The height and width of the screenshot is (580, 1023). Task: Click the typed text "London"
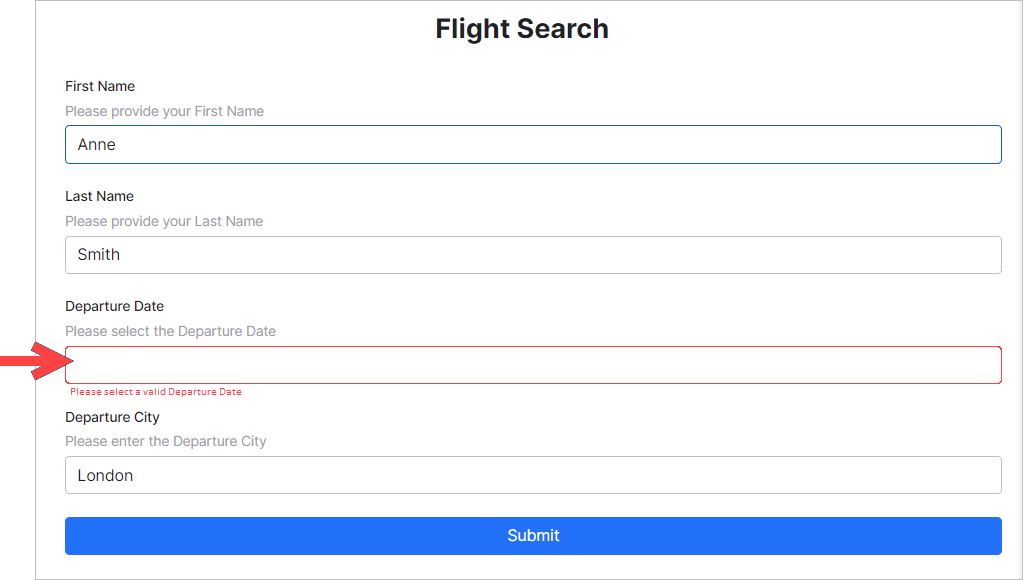[x=105, y=475]
